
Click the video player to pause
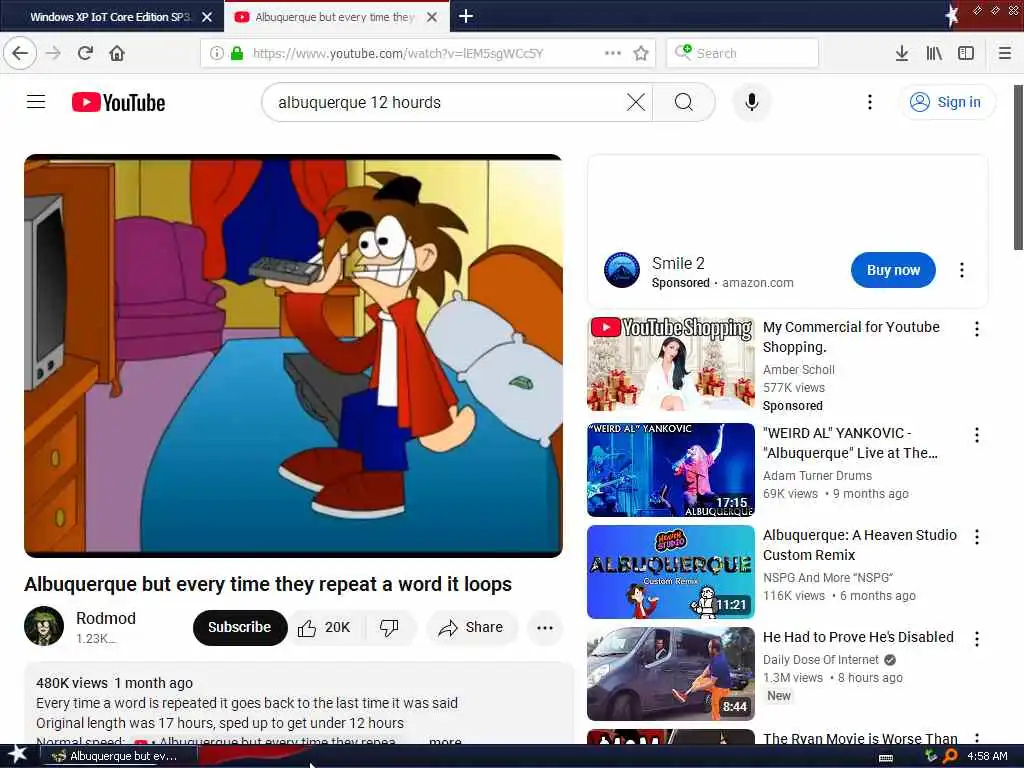click(293, 356)
